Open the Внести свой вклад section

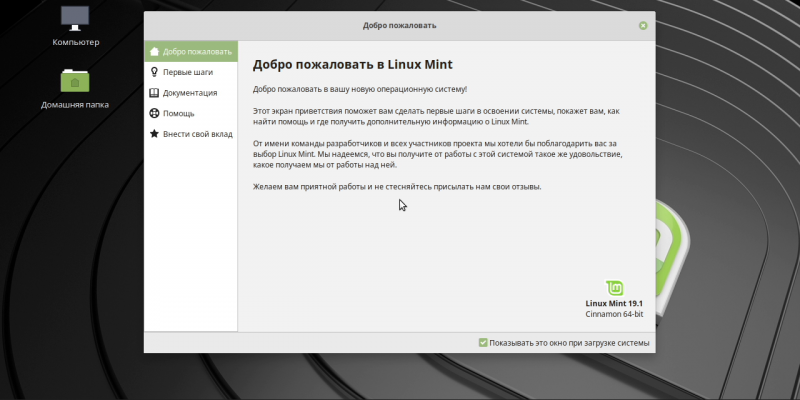197,134
